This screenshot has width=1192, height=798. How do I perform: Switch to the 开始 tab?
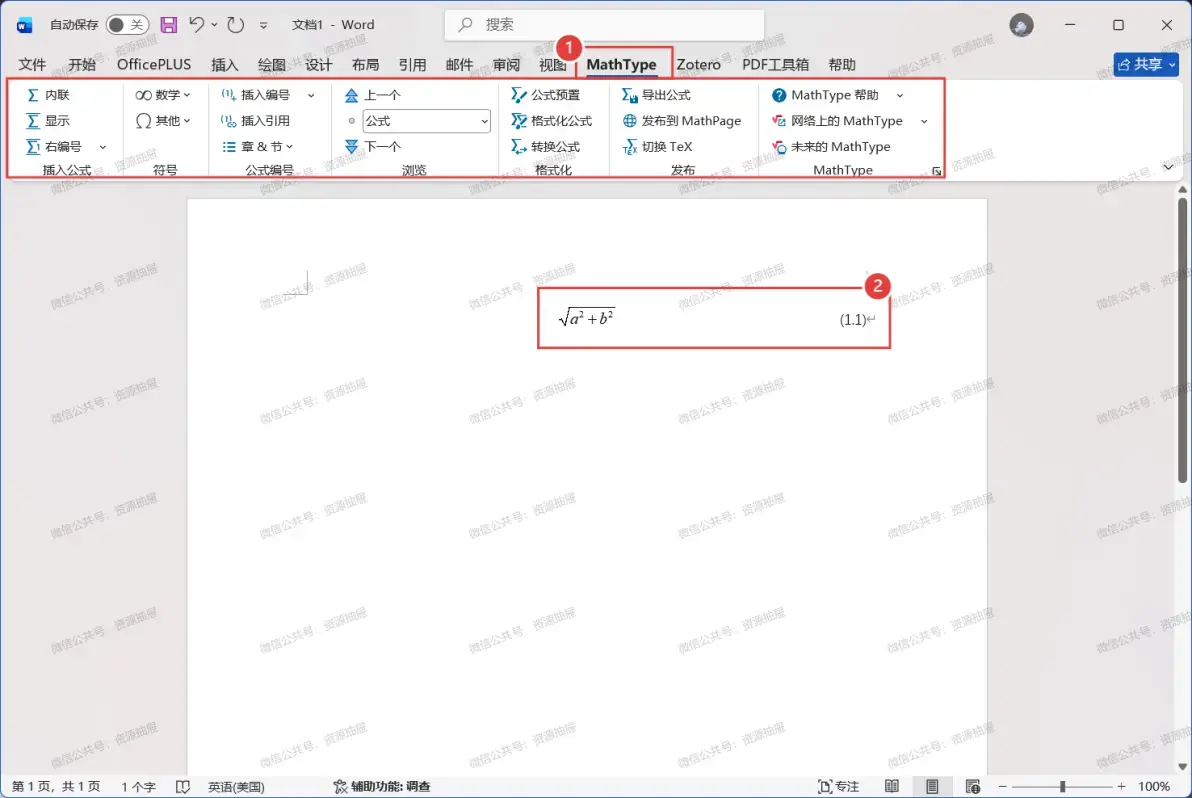(x=82, y=65)
